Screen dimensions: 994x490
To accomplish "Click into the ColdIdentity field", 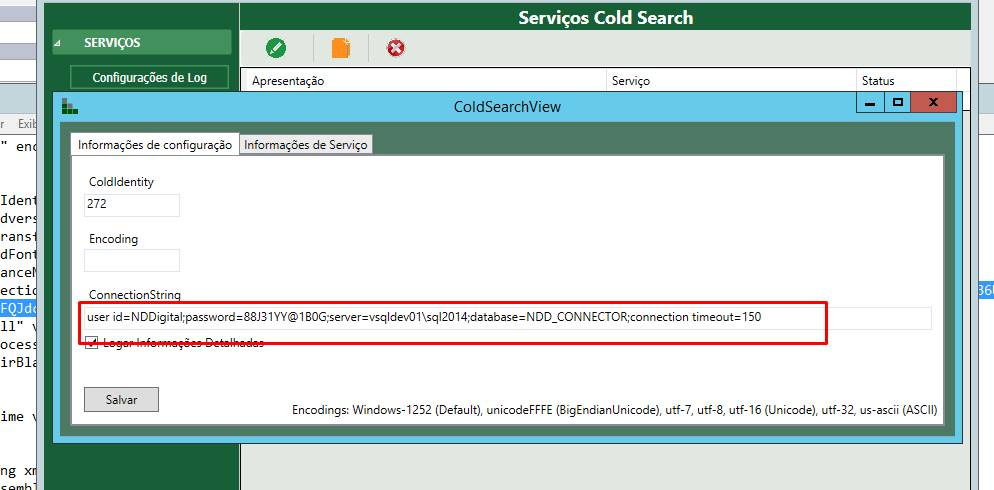I will 132,204.
